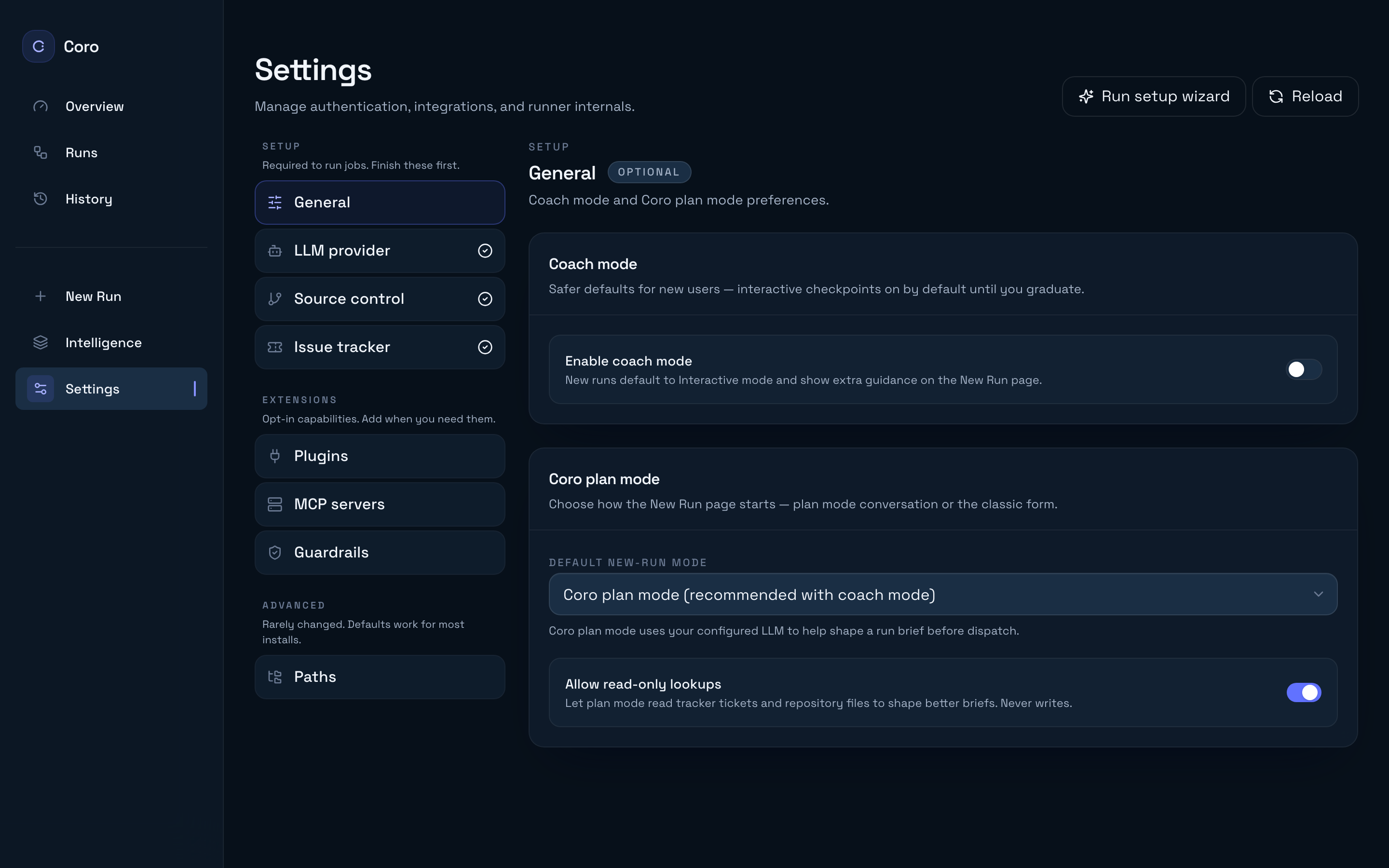Click the Plugins plug icon
The width and height of the screenshot is (1389, 868).
click(x=275, y=456)
